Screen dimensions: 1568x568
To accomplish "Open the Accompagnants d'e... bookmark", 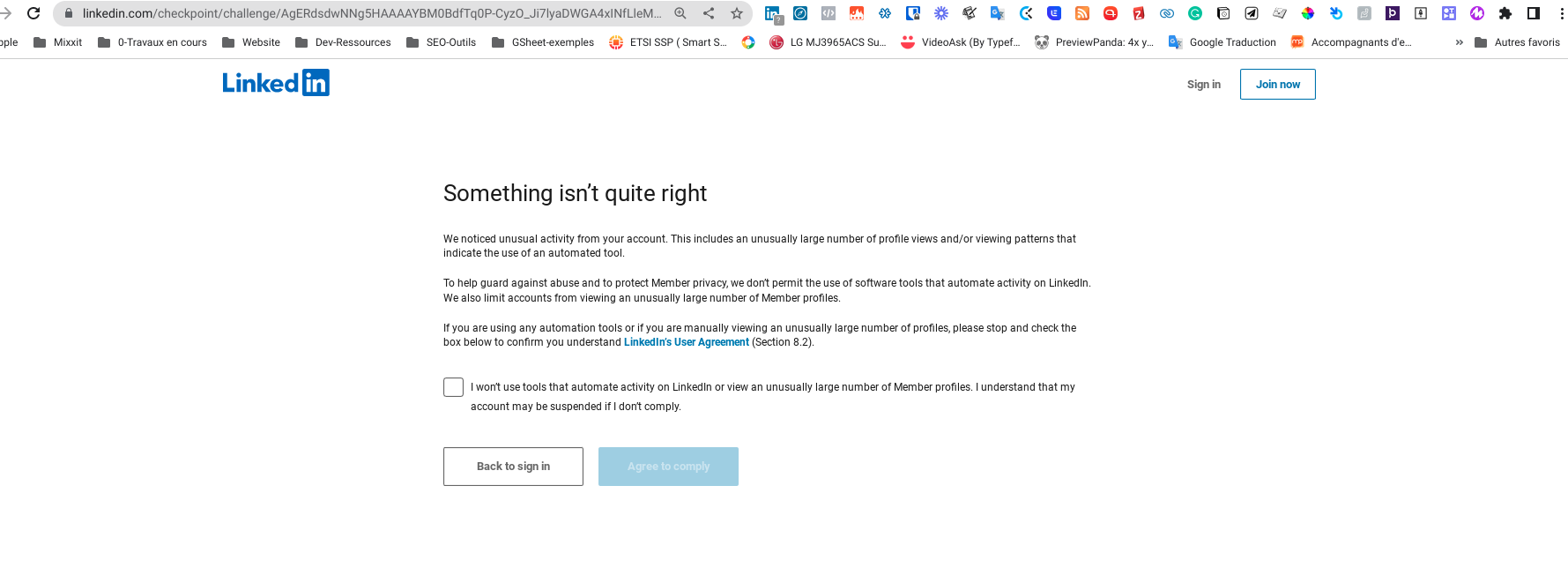I will pyautogui.click(x=1351, y=42).
